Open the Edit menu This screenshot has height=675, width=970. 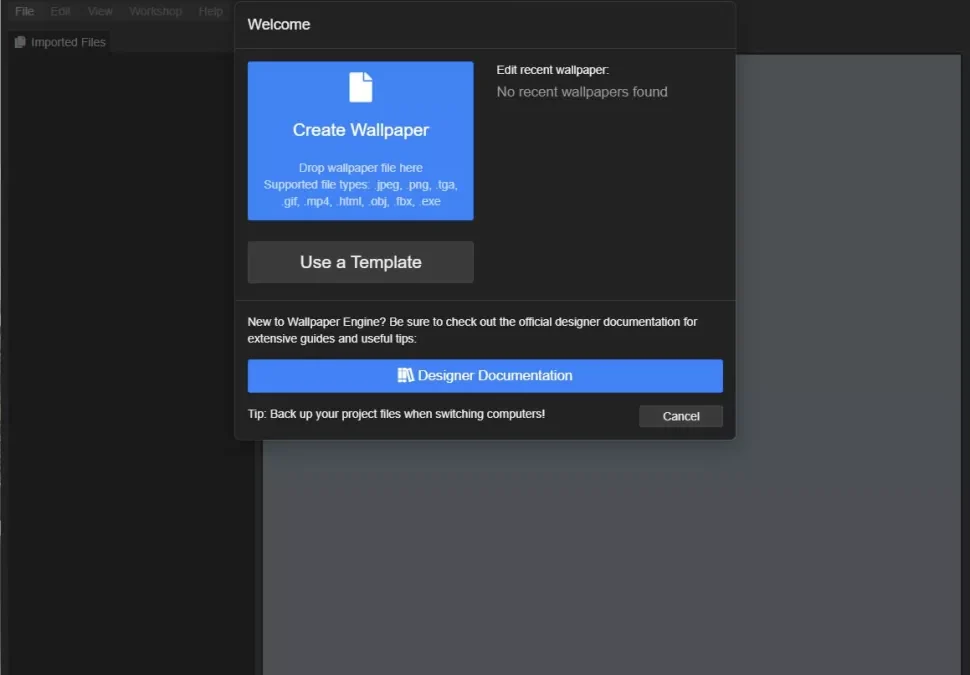61,11
